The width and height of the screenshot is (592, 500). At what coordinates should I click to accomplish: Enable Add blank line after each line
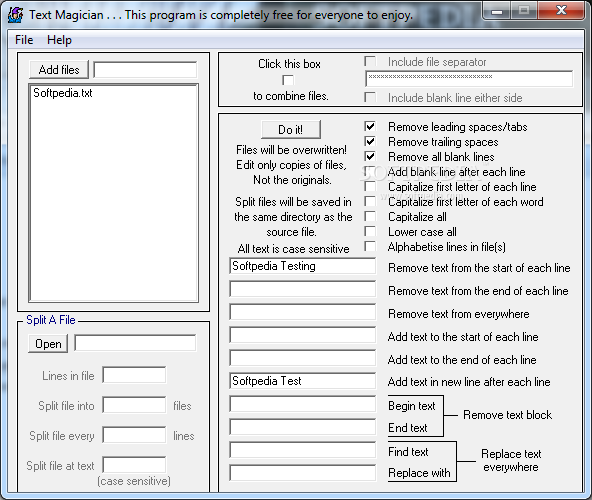click(370, 171)
